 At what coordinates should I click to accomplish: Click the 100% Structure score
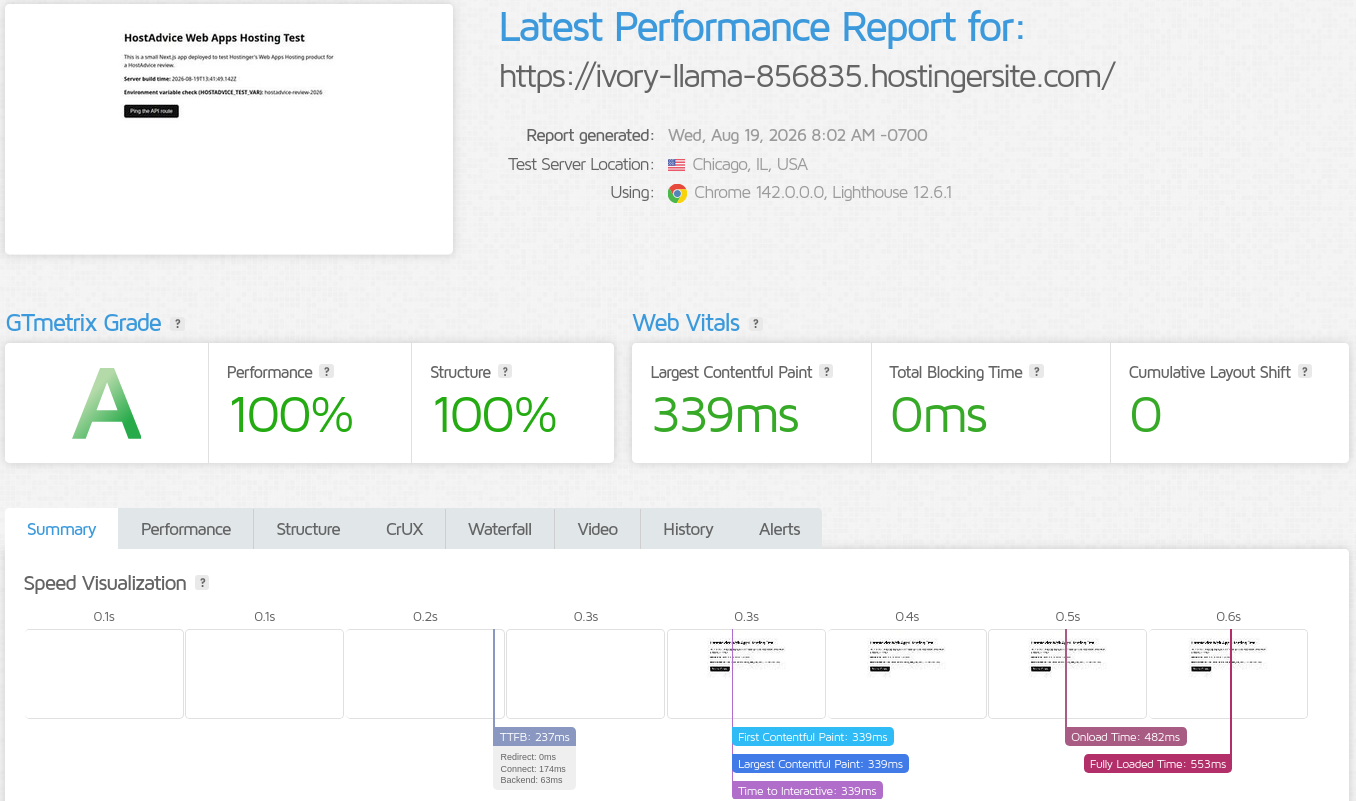[x=494, y=416]
